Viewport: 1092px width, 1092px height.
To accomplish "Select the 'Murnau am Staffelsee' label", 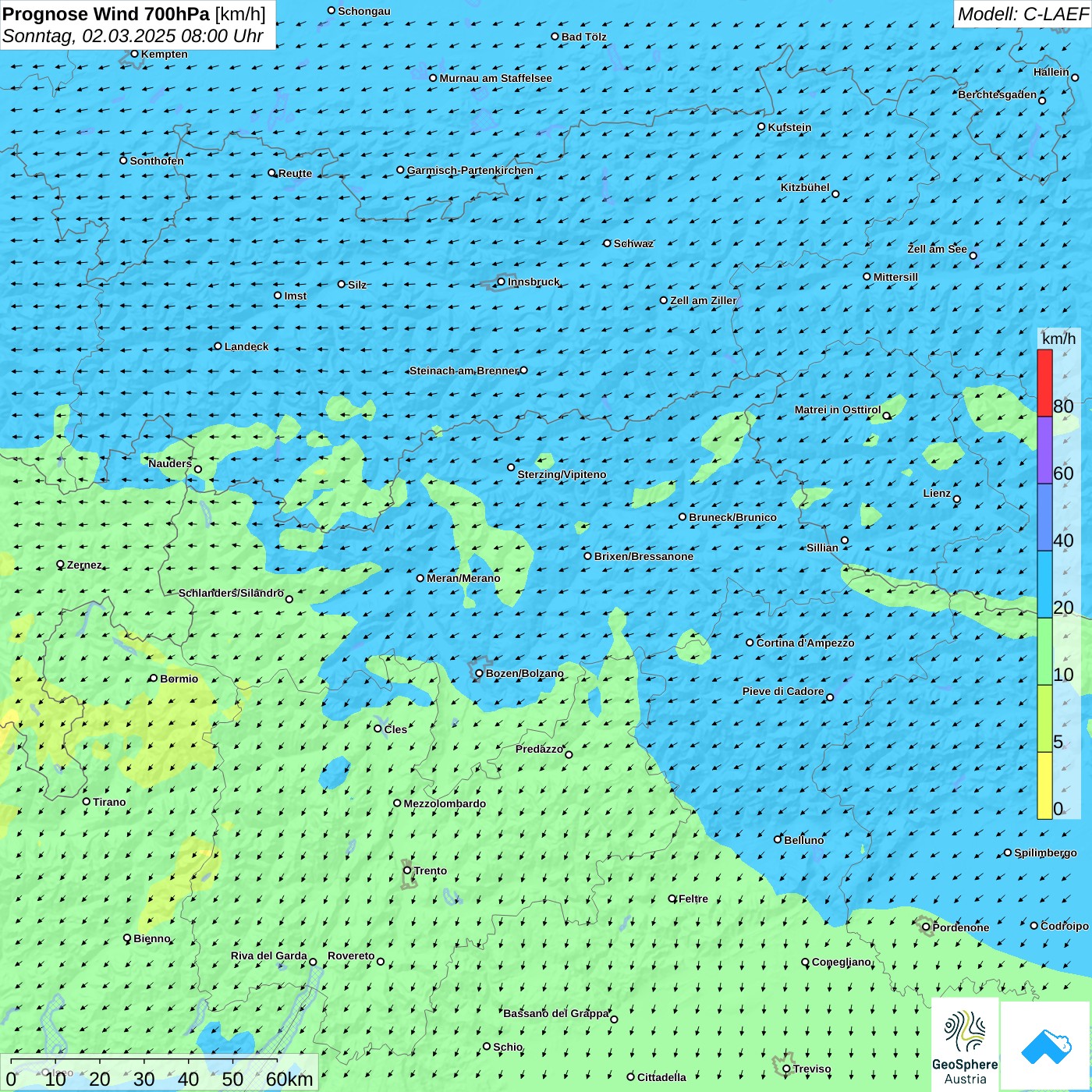I will click(x=495, y=78).
